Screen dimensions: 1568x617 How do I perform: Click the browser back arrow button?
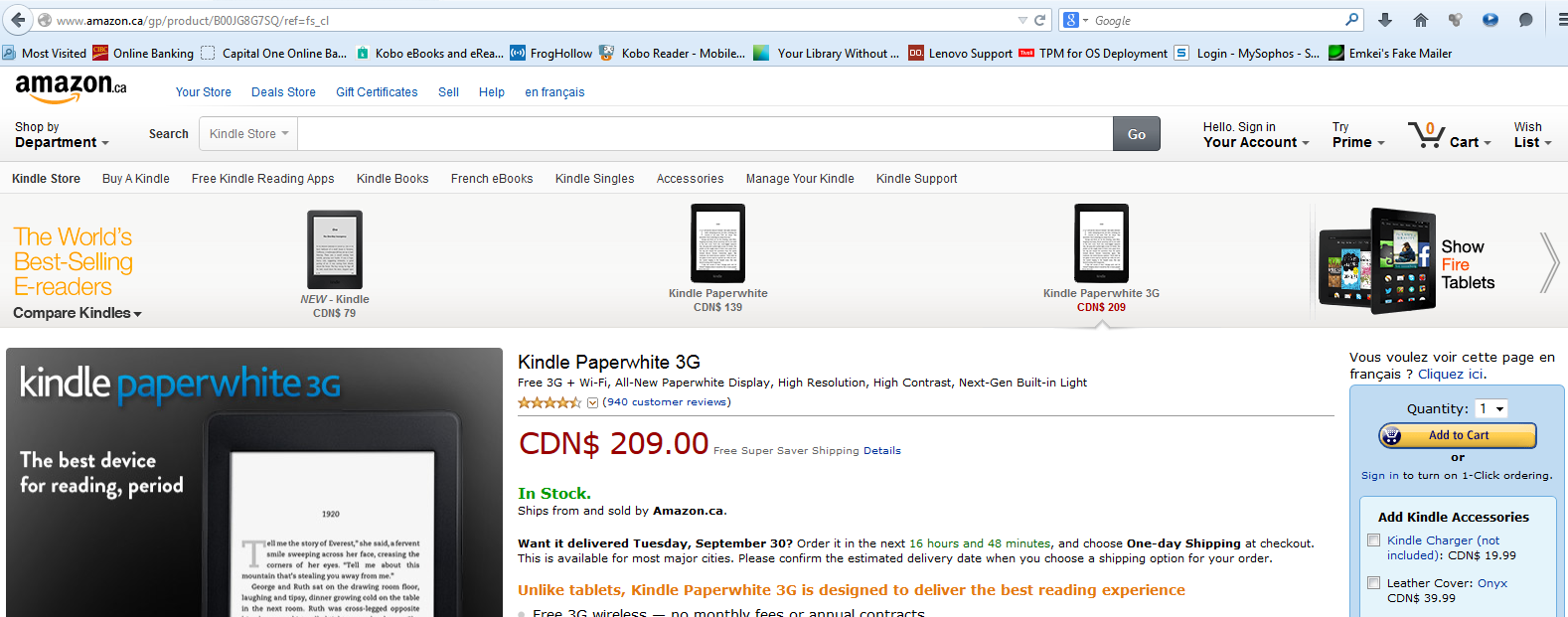click(18, 20)
